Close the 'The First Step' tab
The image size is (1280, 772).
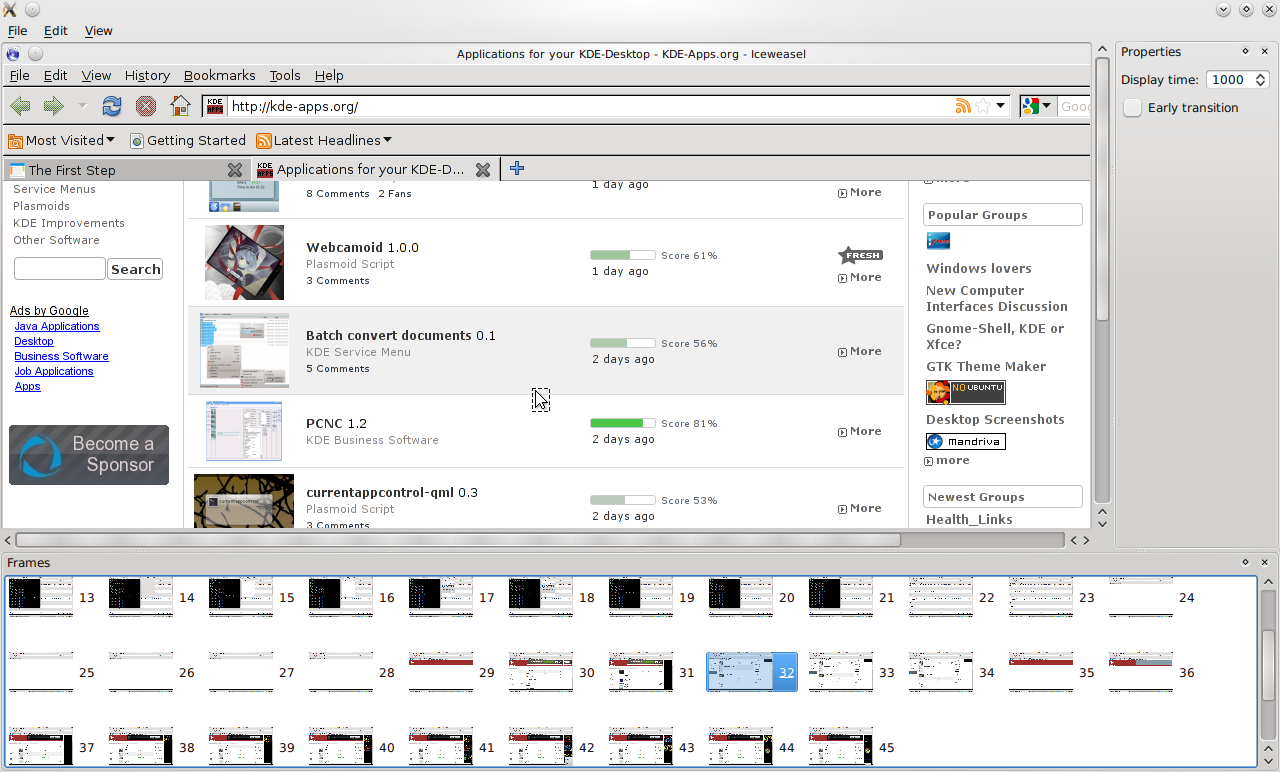pos(235,170)
